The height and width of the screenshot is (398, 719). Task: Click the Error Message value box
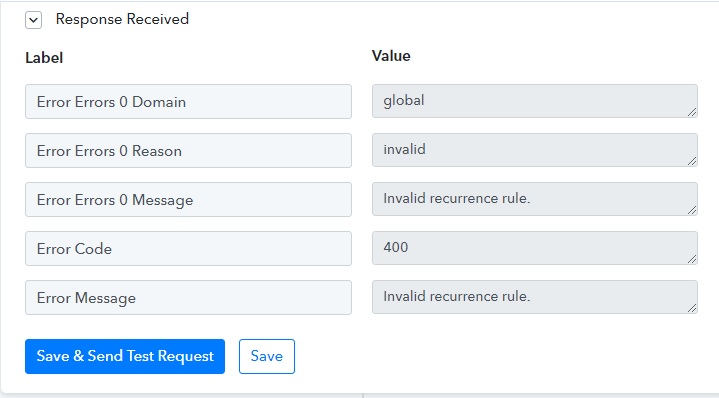535,297
